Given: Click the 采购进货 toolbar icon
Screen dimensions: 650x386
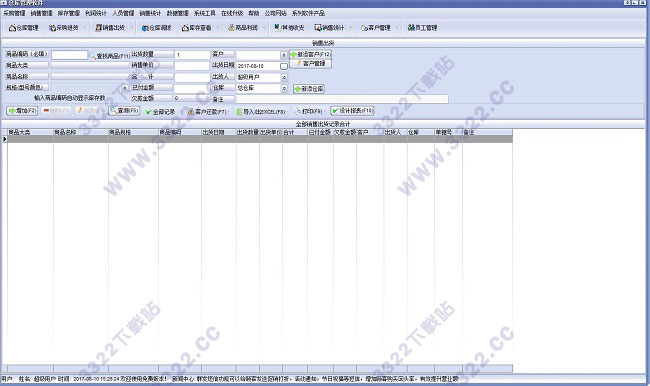Looking at the screenshot, I should click(x=63, y=28).
